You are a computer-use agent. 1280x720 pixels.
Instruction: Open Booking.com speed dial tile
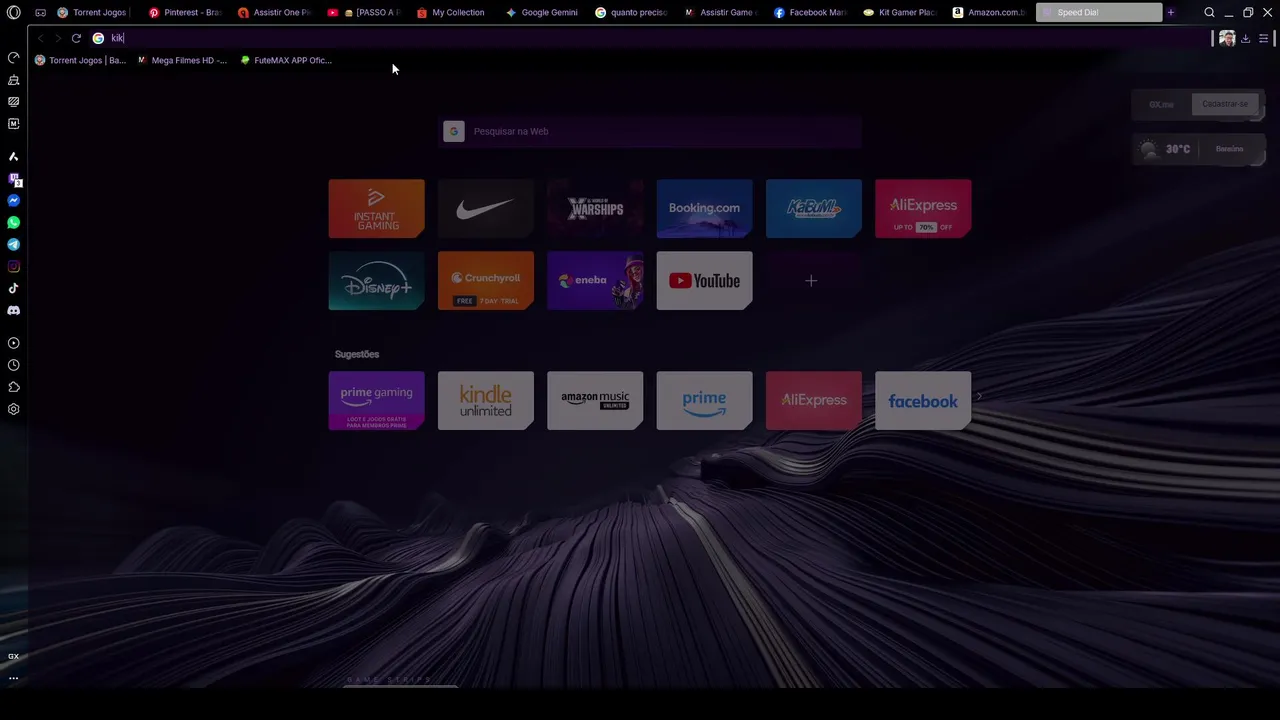click(x=704, y=209)
